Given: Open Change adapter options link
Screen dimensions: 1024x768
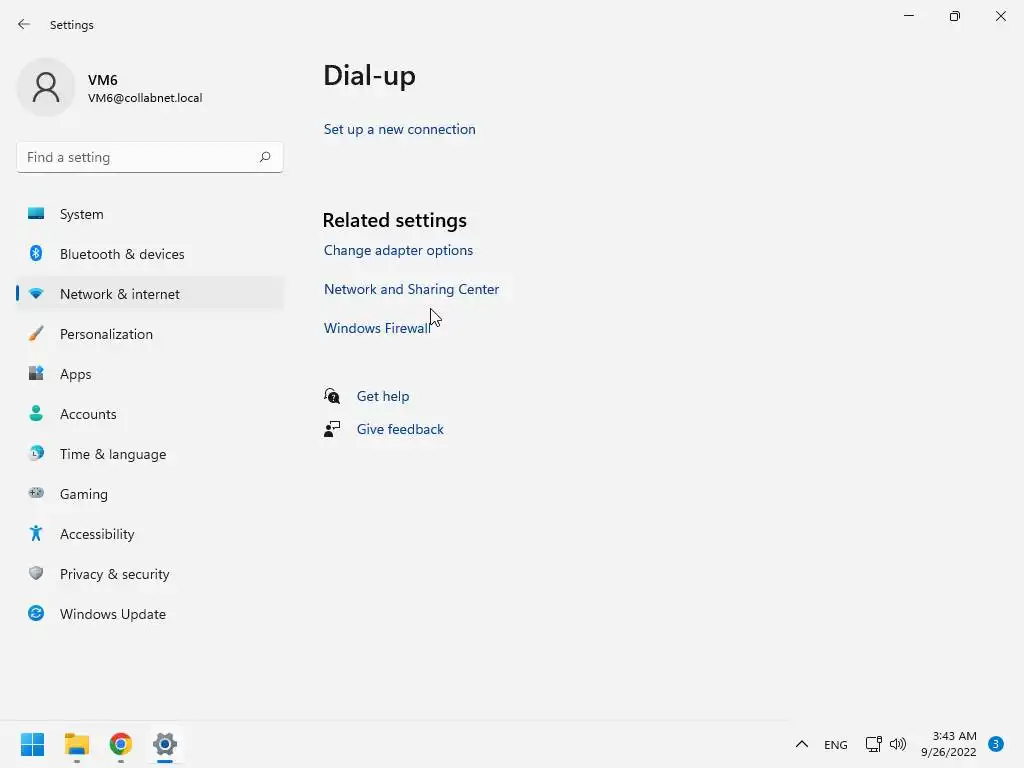Looking at the screenshot, I should pos(398,250).
